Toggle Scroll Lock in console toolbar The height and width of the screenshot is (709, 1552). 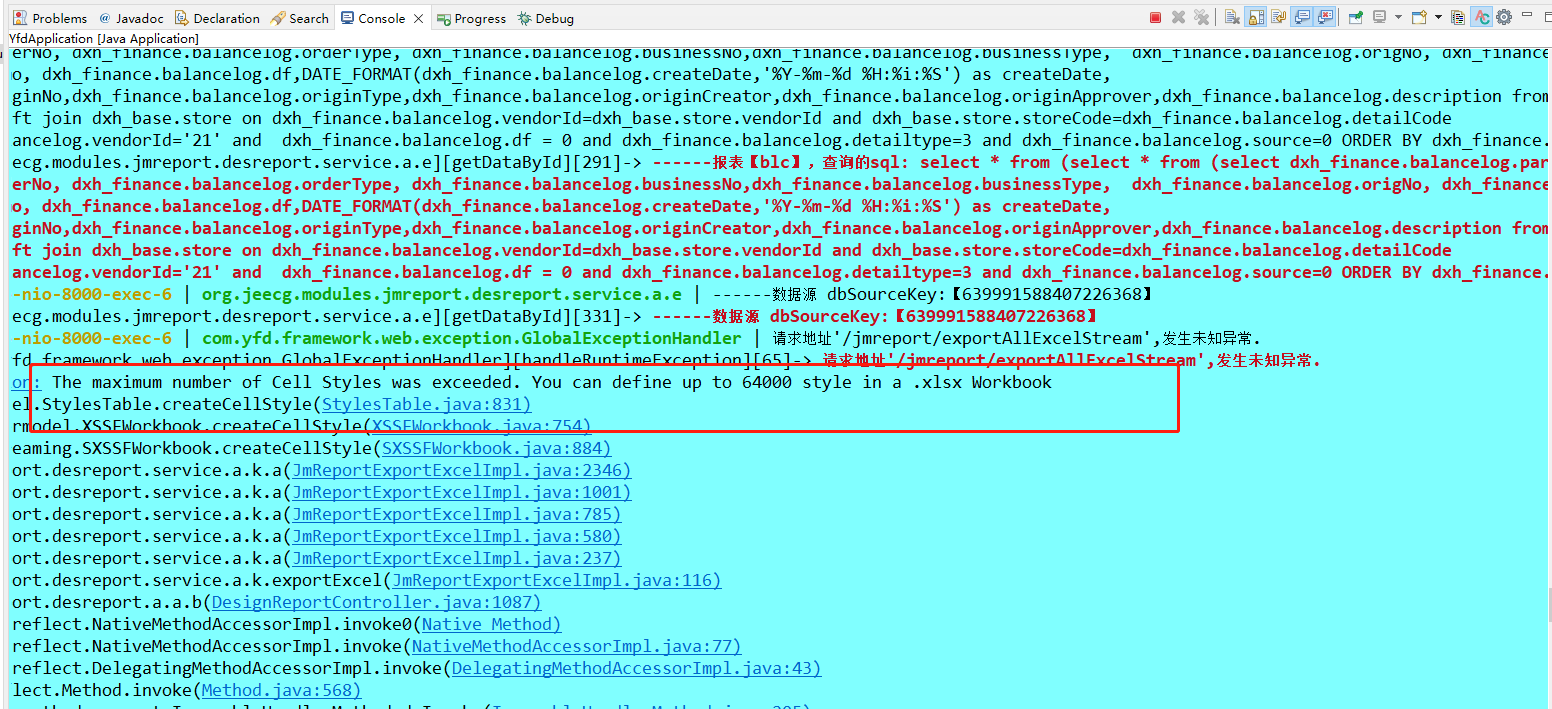(1255, 17)
